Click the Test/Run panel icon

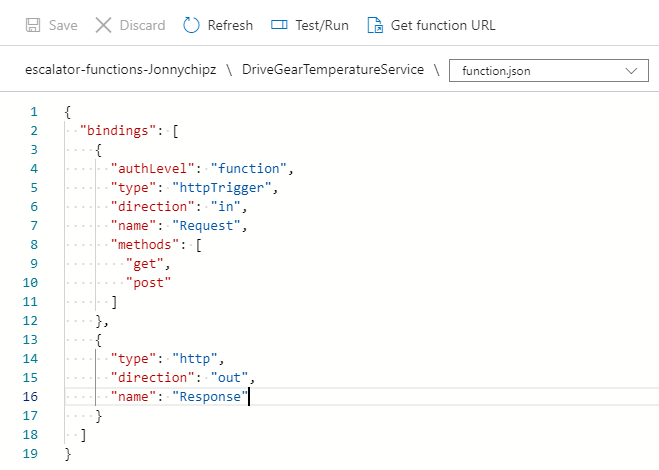tap(280, 25)
